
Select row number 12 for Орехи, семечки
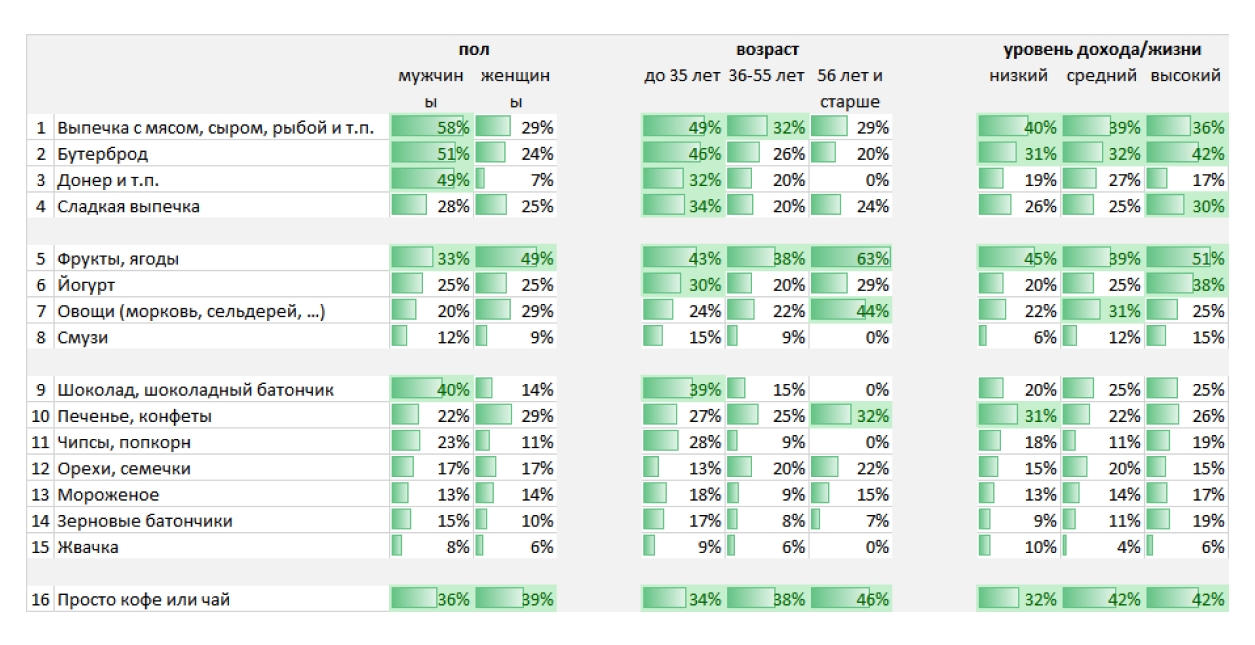coord(40,468)
